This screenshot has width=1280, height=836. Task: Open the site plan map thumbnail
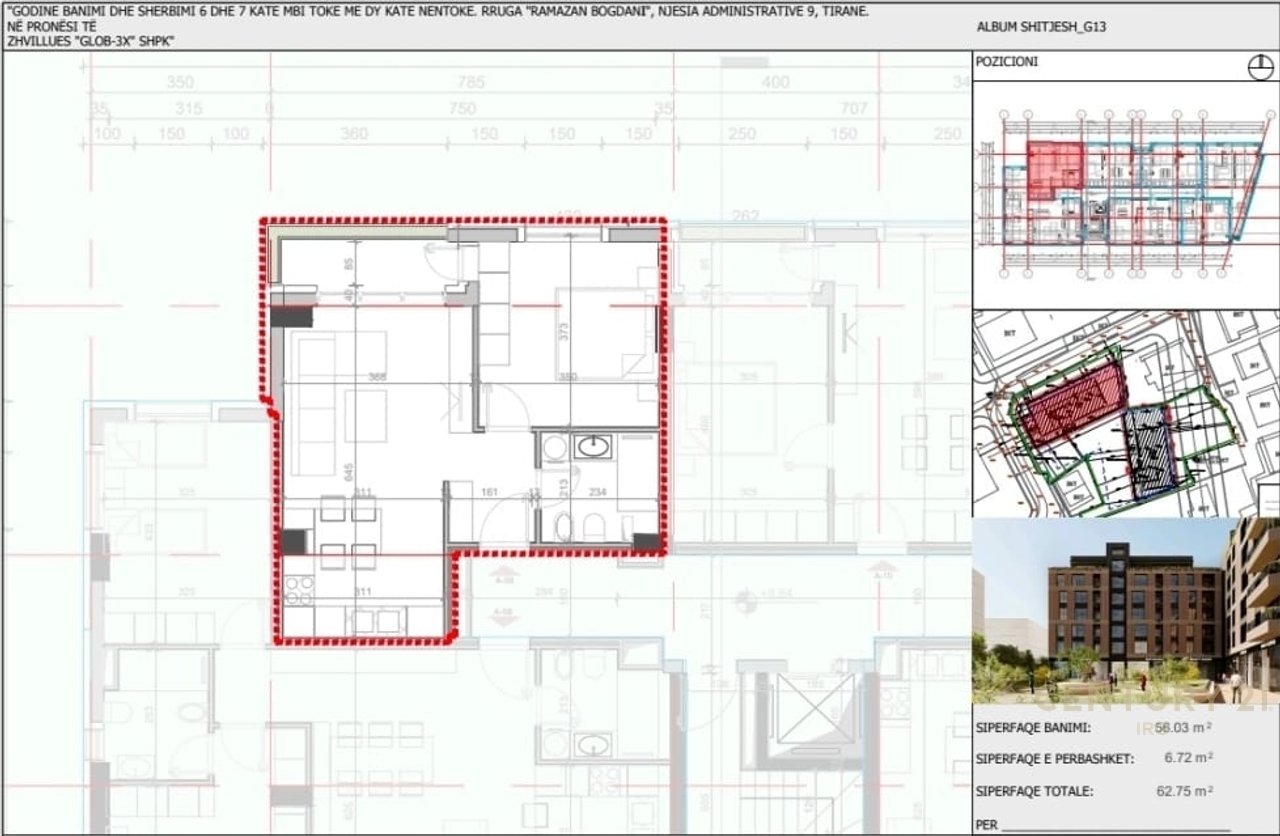(1125, 413)
